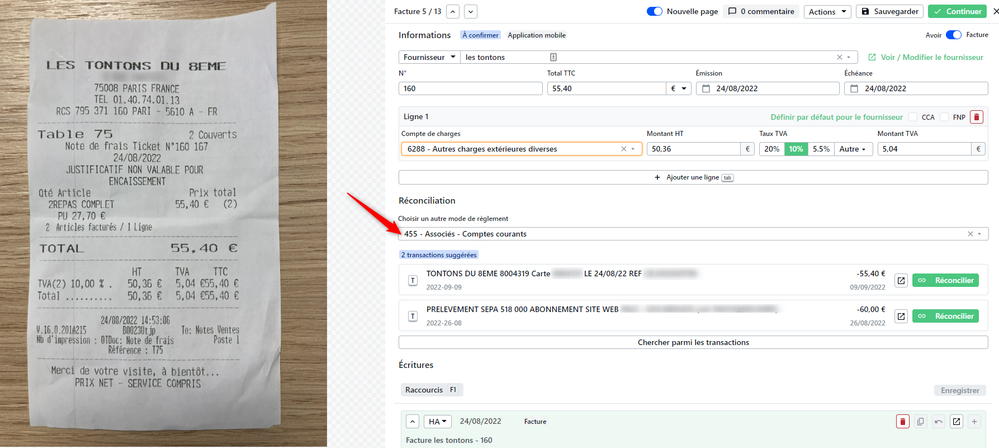This screenshot has height=448, width=999.
Task: Switch the Avoir / Facture toggle
Action: pos(953,35)
